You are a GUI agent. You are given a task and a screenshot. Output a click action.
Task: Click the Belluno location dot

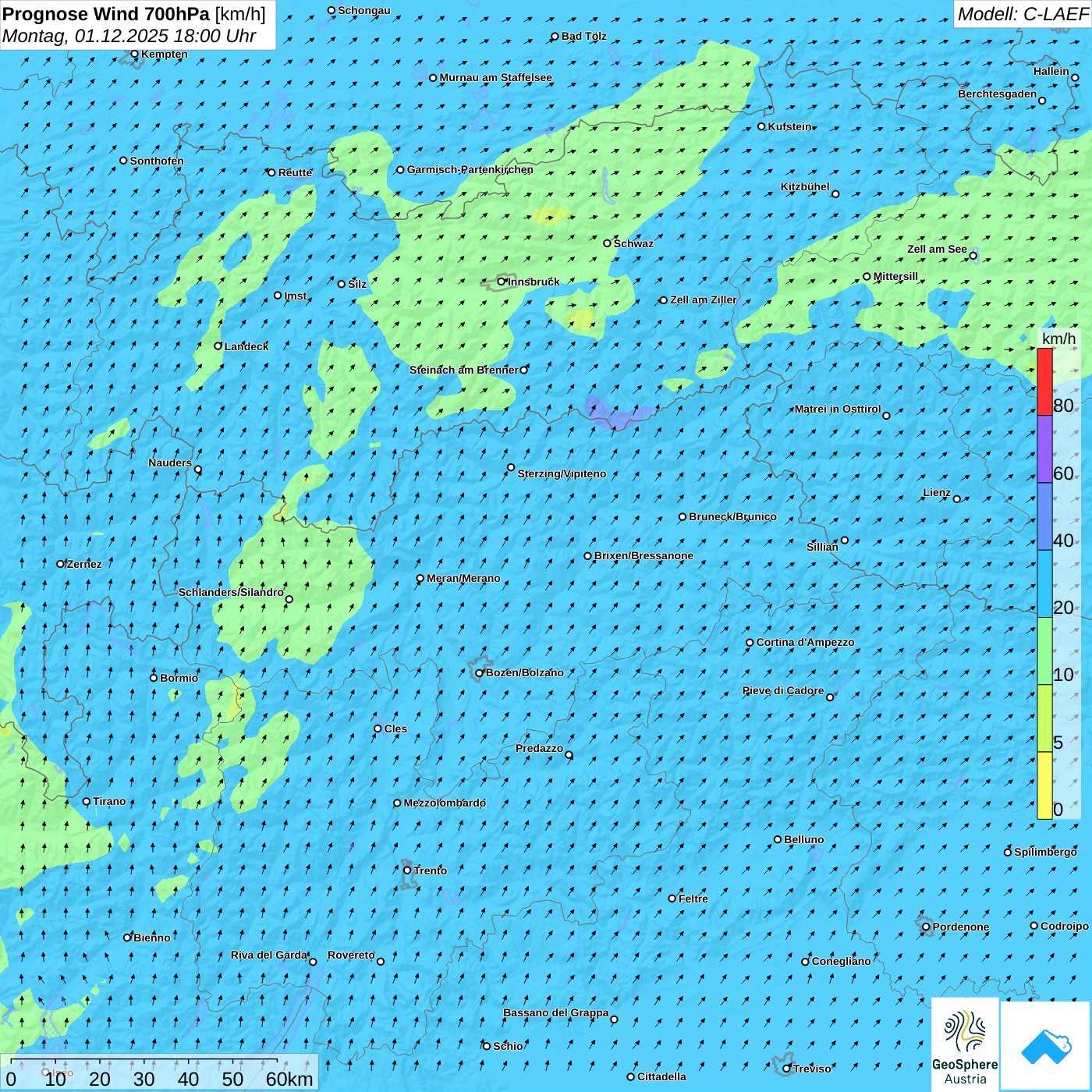[x=778, y=839]
